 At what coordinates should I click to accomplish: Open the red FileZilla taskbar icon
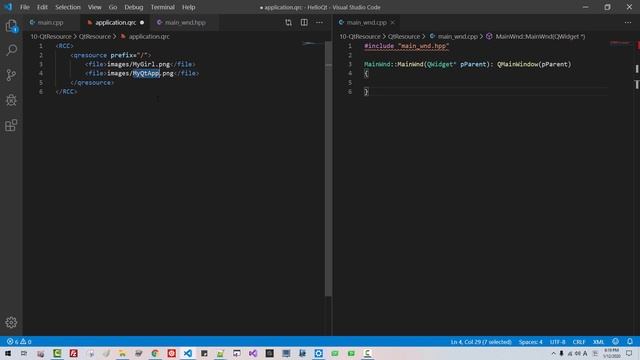(x=73, y=353)
